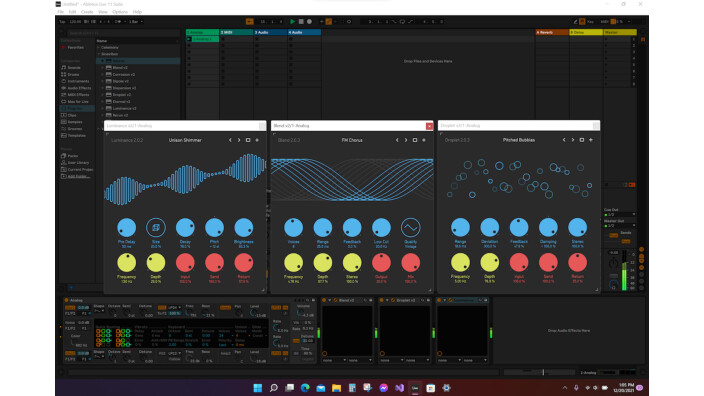Open first none dropdown under Droplet v2 device
704x396 pixels.
(x=392, y=360)
